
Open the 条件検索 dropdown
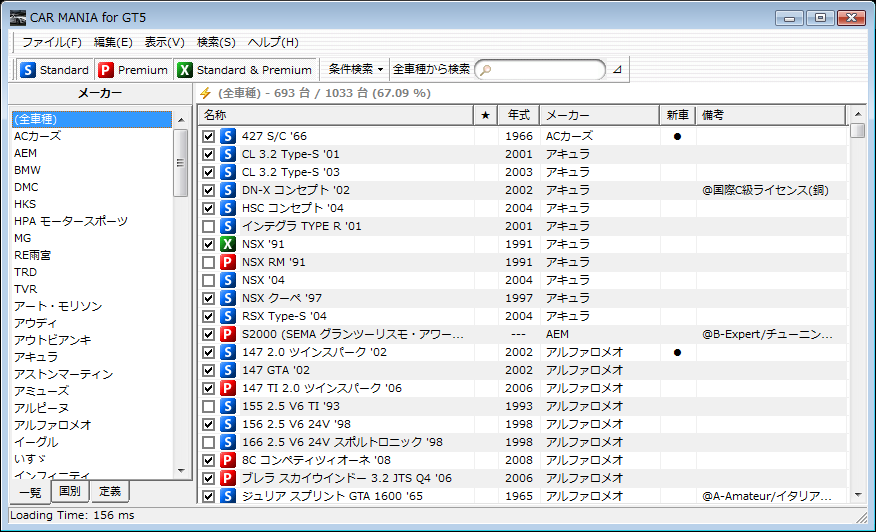pyautogui.click(x=356, y=70)
